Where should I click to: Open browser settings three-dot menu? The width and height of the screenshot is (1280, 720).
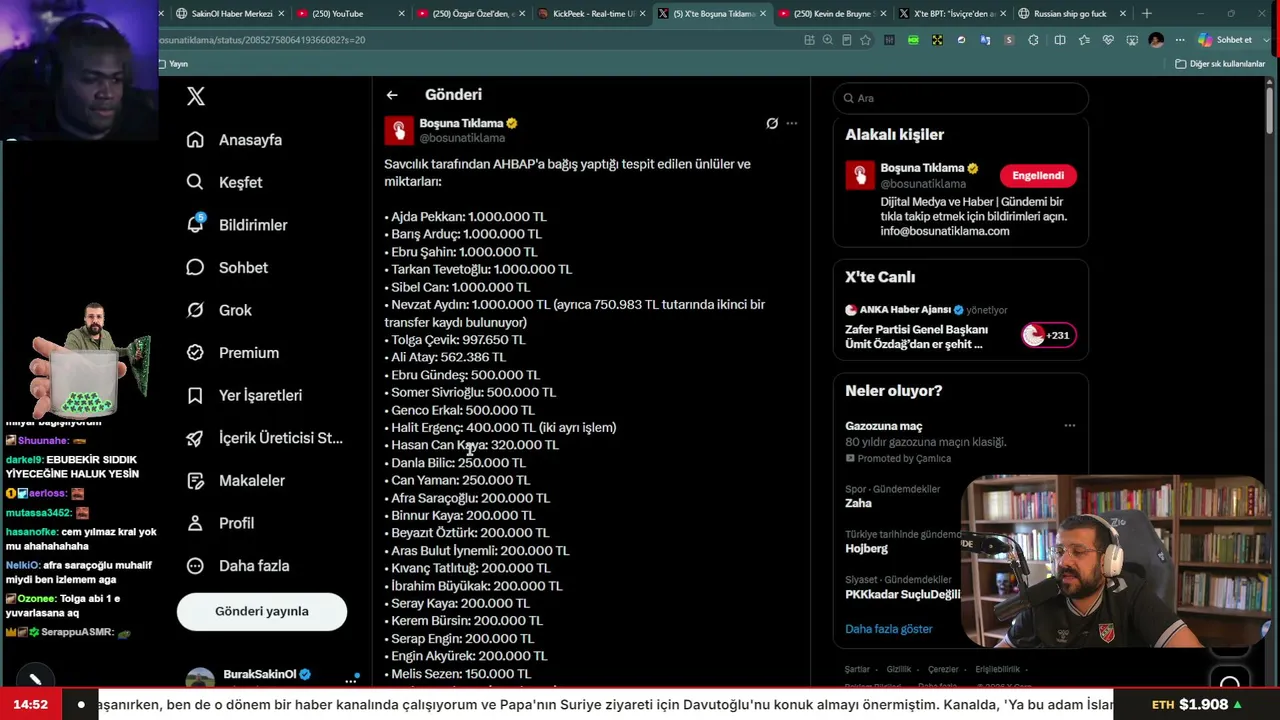[x=1181, y=40]
